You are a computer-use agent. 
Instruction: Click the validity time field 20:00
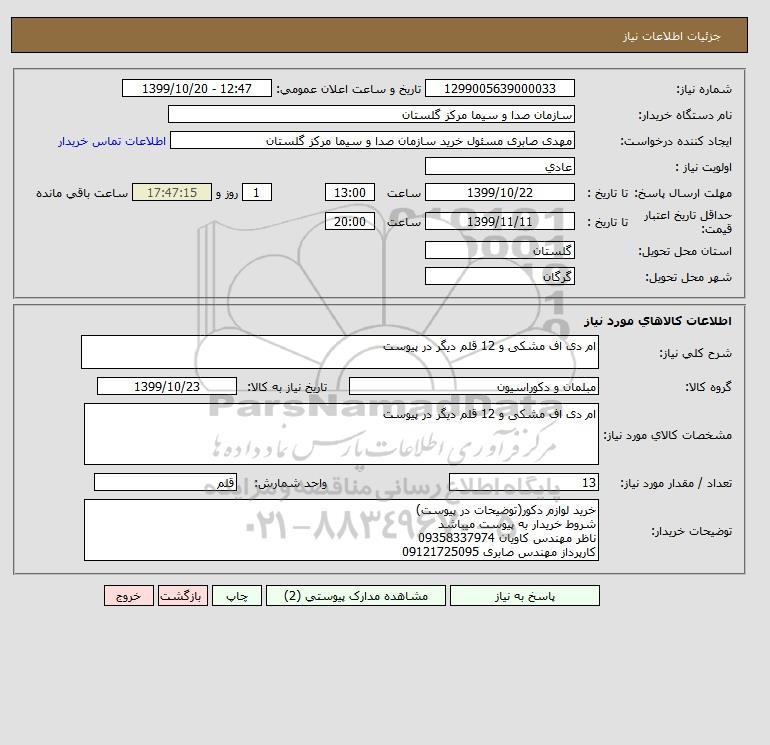[x=350, y=221]
